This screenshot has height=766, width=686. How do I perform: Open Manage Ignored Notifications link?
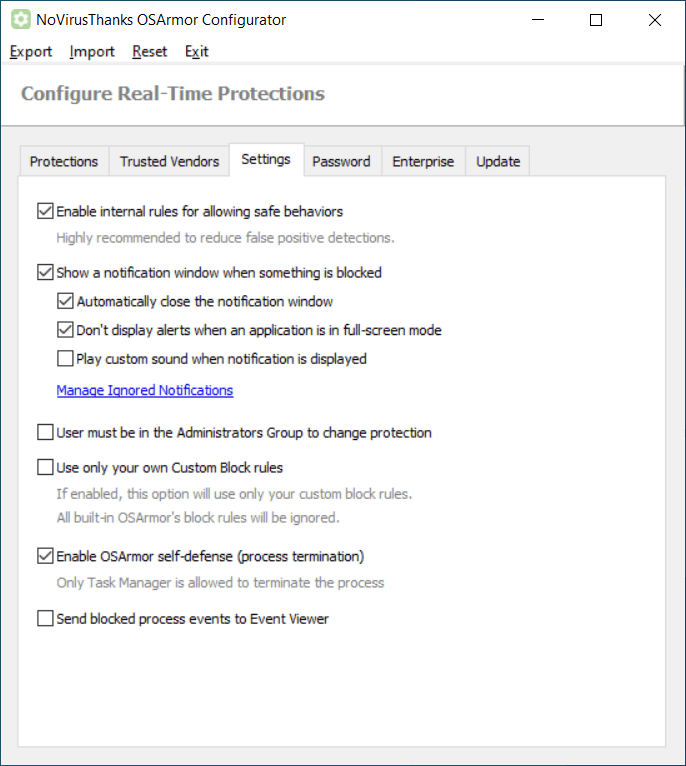click(145, 390)
